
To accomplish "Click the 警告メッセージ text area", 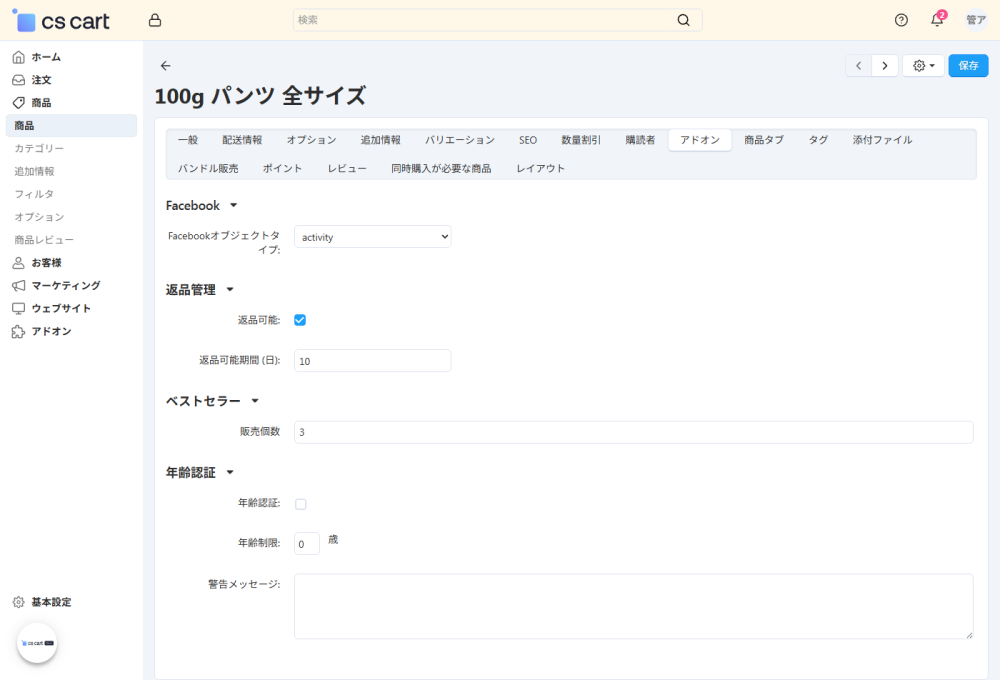I will [x=632, y=606].
